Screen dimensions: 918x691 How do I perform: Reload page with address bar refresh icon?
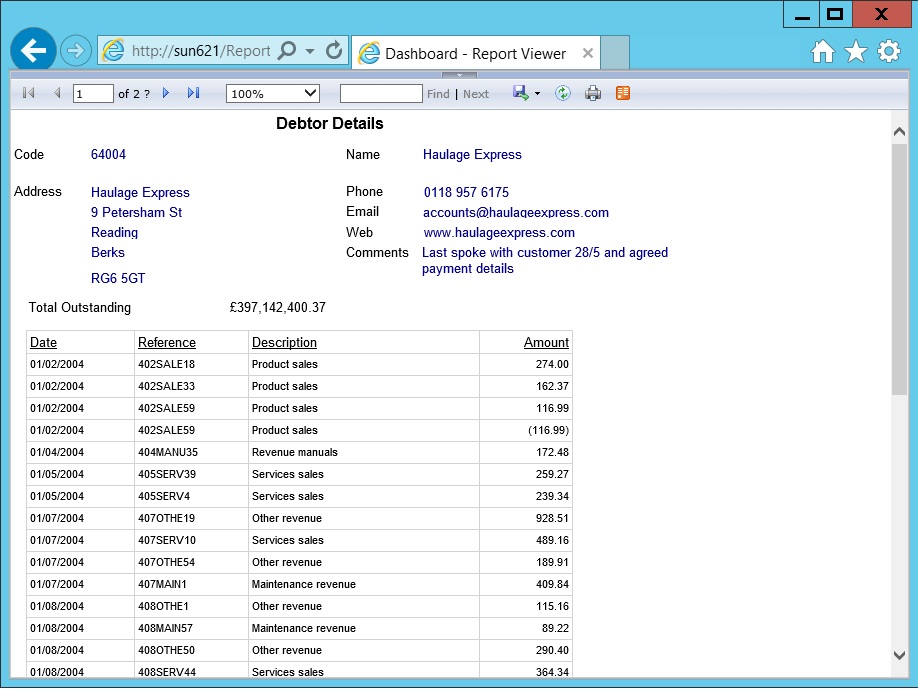[335, 50]
